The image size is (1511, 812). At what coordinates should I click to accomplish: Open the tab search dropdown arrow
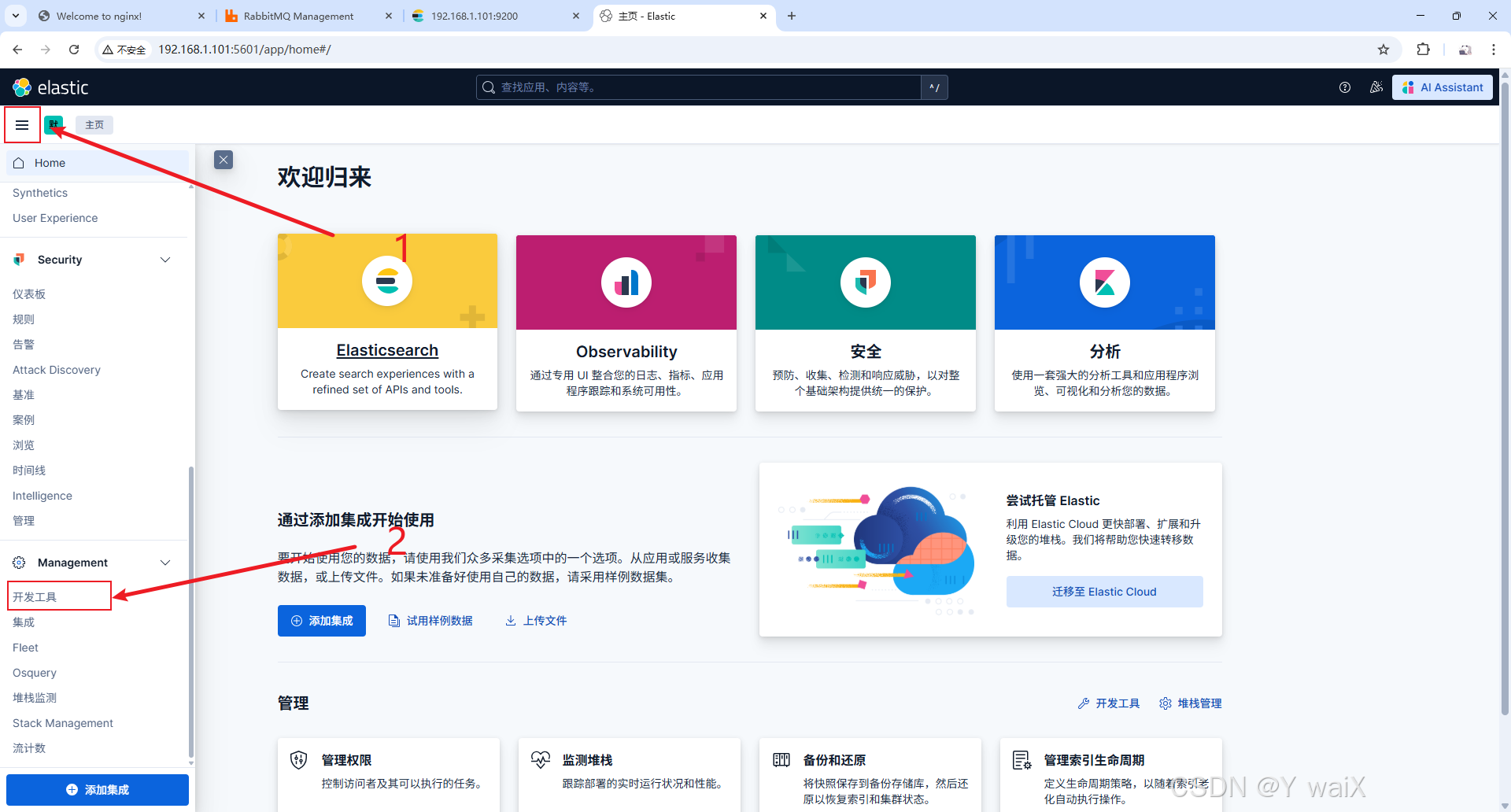coord(16,16)
